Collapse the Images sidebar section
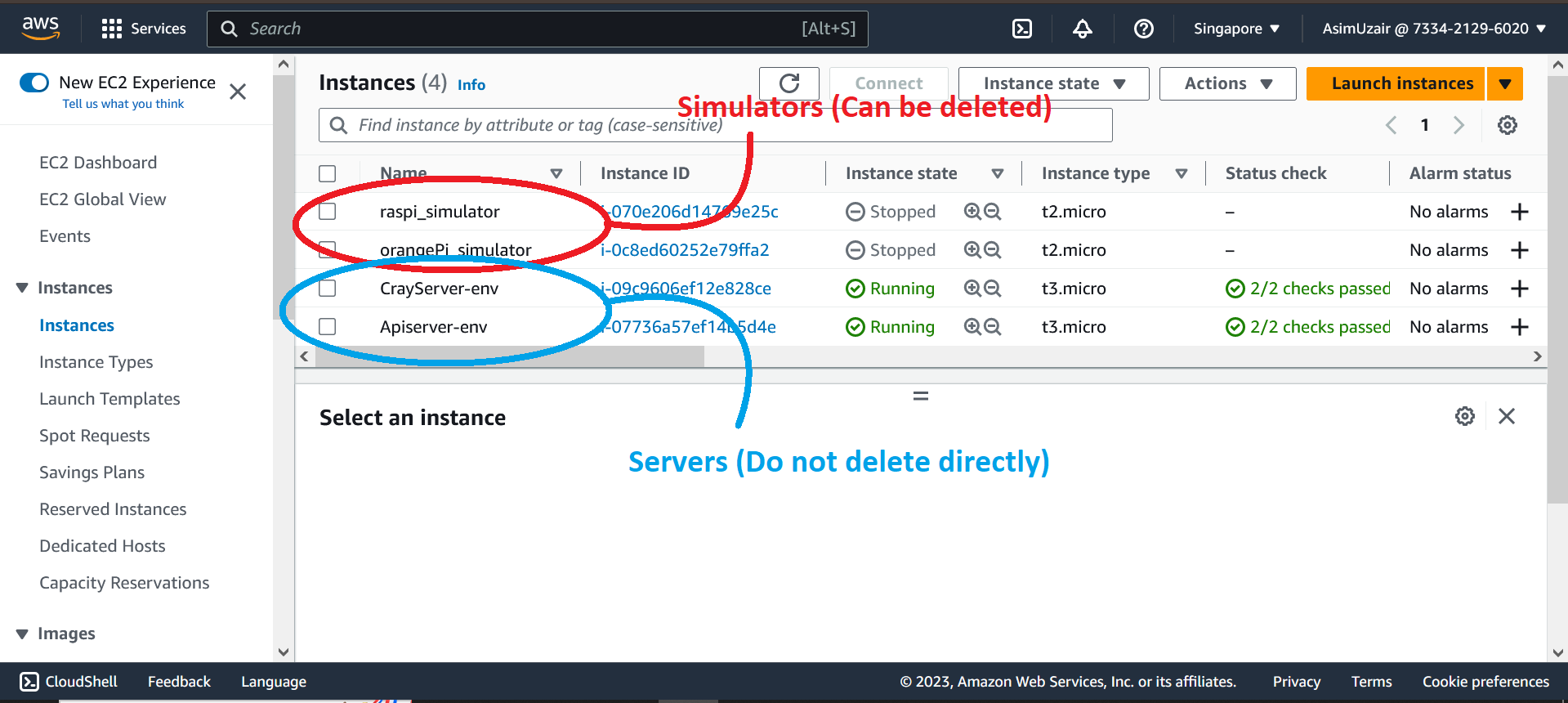Screen dimensions: 1568x703 click(22, 634)
